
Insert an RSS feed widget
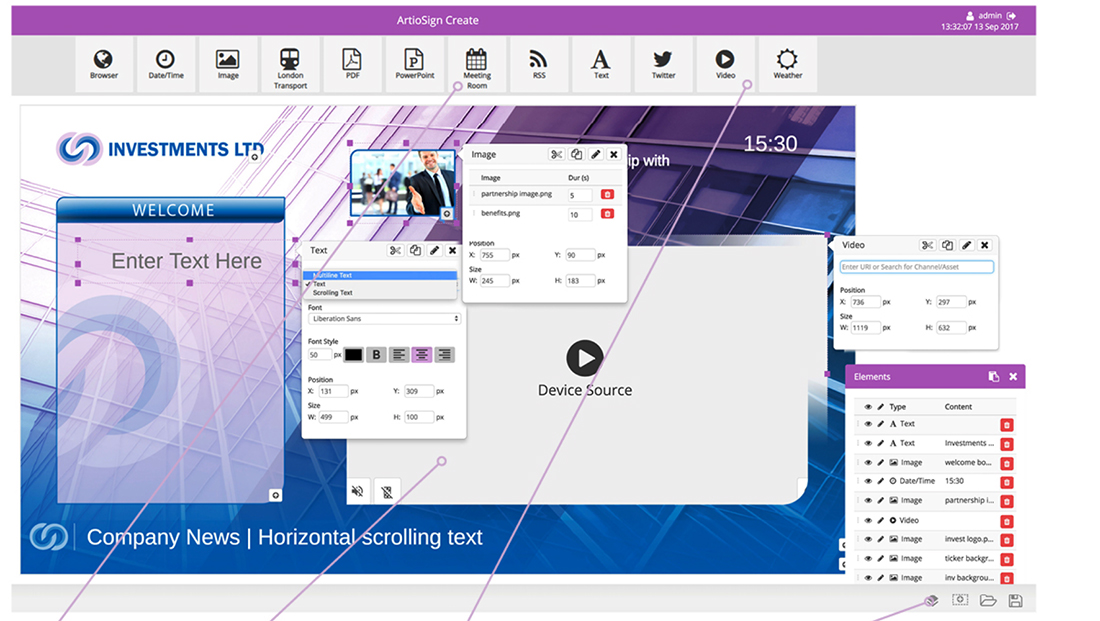tap(539, 65)
